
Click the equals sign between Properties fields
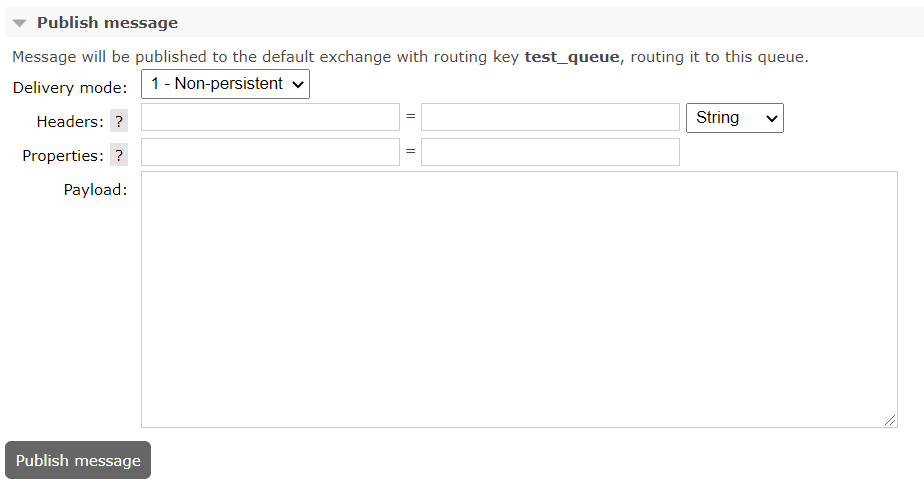(411, 151)
